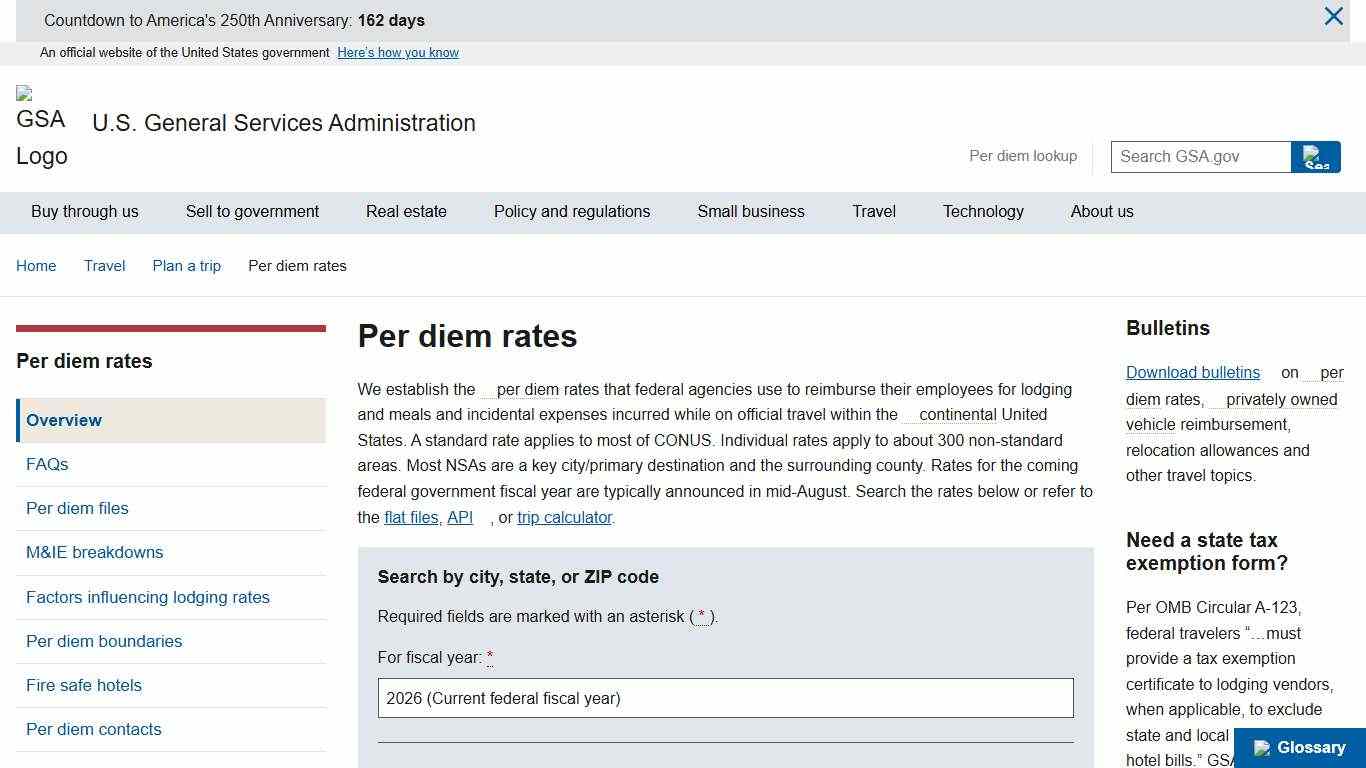Open the FAQs page
Screen dimensions: 1366x768
pos(46,464)
